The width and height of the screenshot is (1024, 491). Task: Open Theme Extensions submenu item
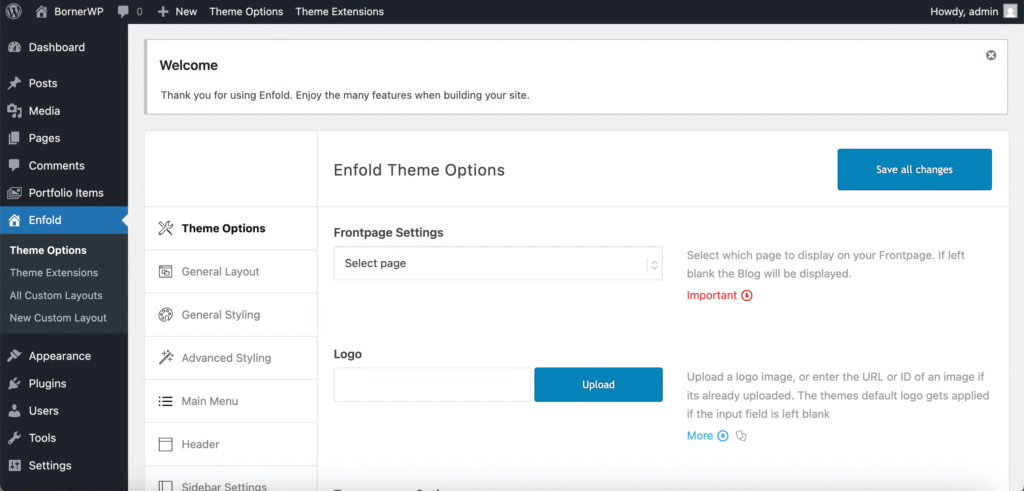point(54,273)
